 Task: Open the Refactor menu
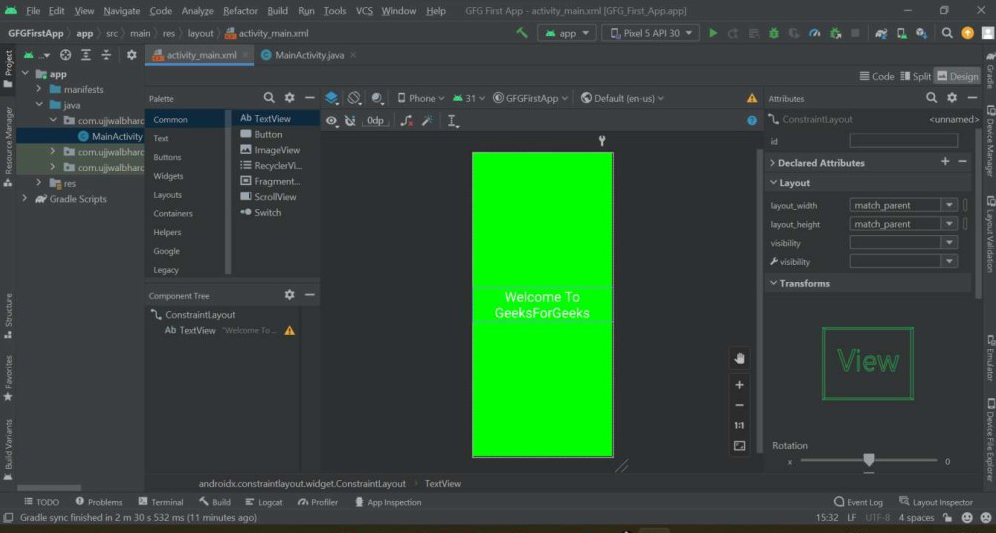point(240,11)
